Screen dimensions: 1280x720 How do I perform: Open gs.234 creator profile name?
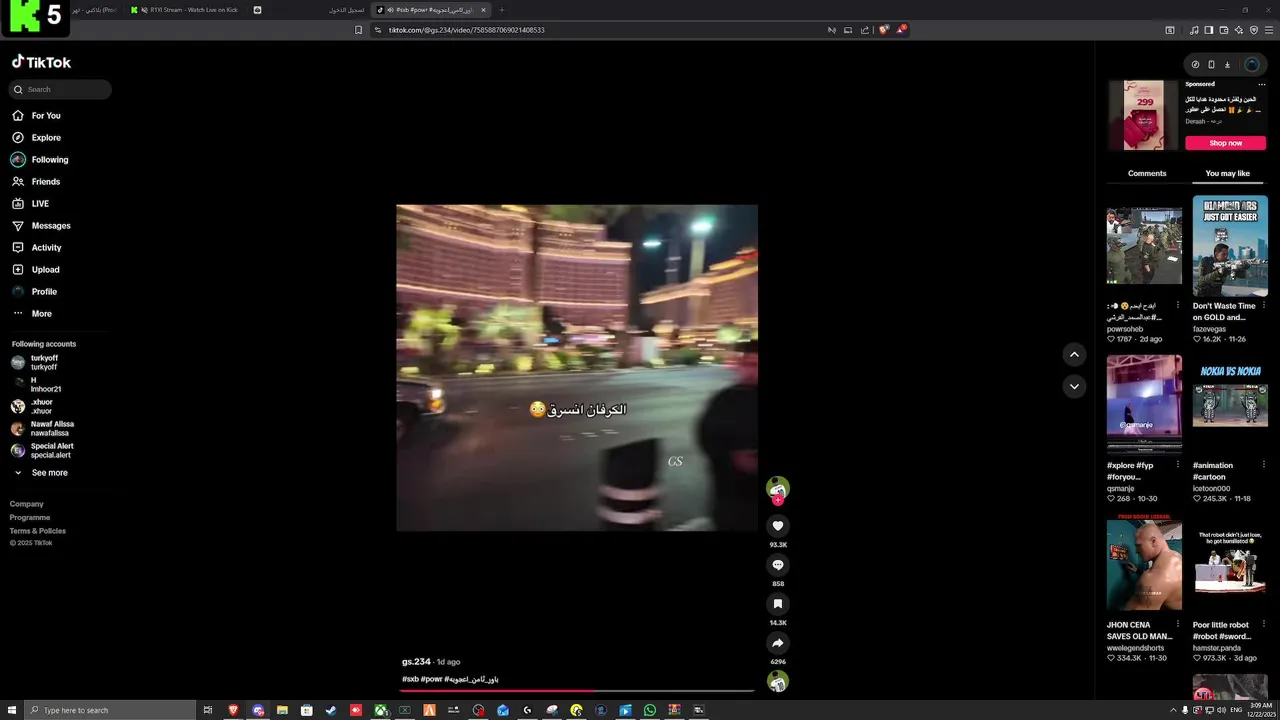416,662
